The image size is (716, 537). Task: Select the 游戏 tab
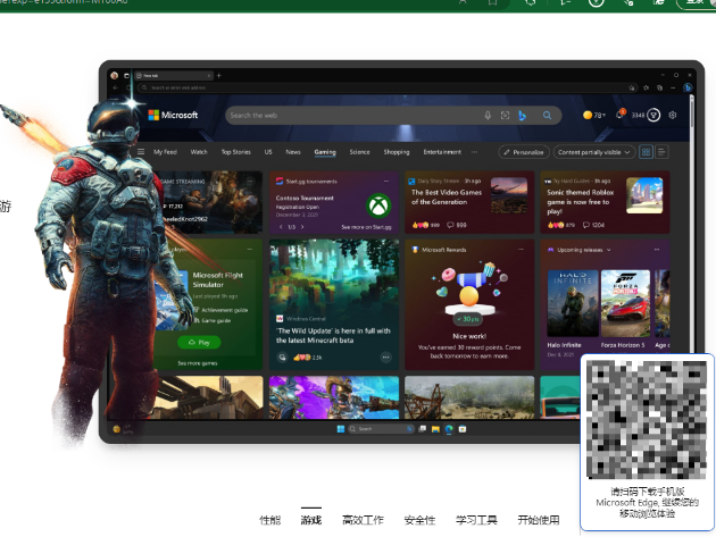[x=311, y=520]
